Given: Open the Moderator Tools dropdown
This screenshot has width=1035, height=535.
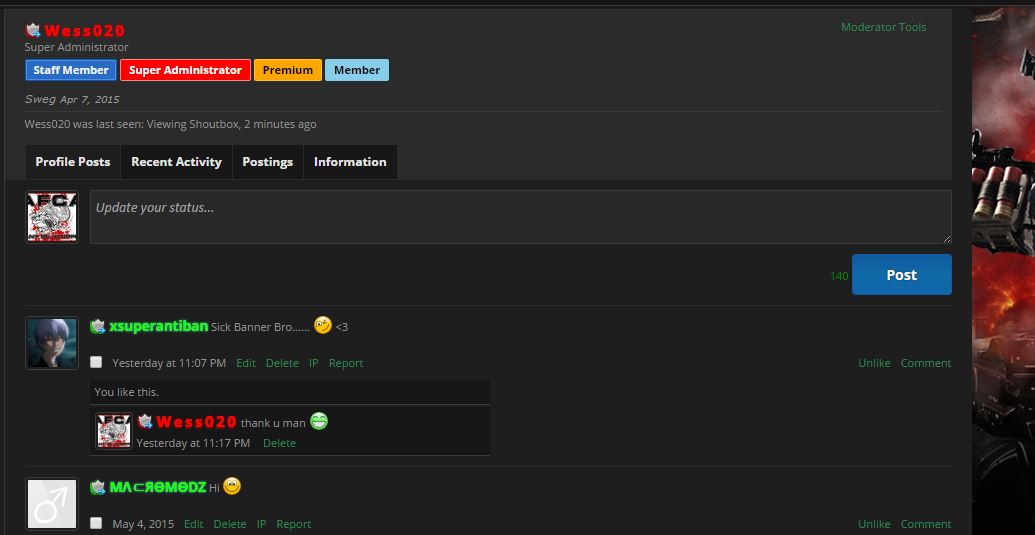Looking at the screenshot, I should [x=883, y=27].
